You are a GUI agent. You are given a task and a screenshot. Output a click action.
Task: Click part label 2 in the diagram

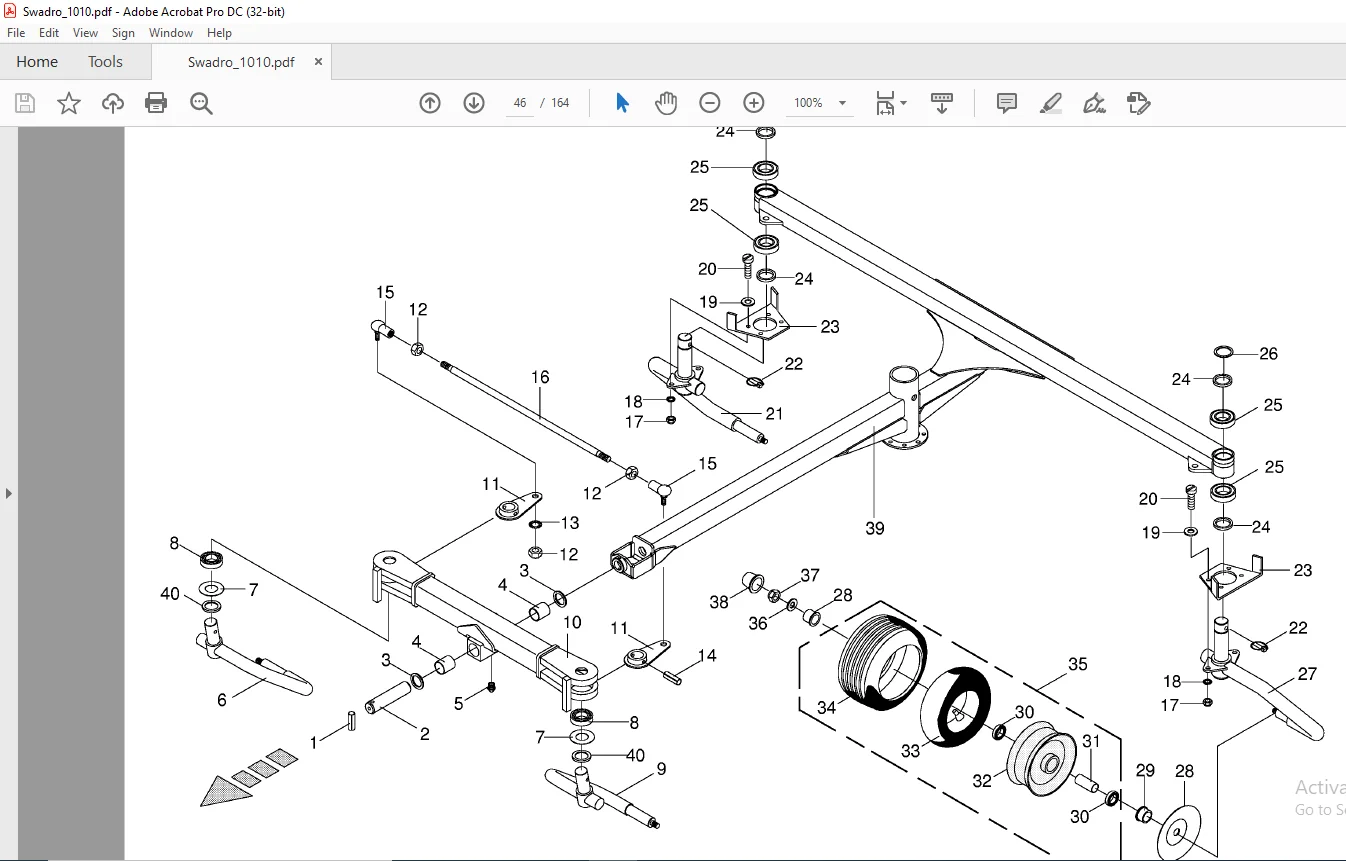(x=425, y=734)
